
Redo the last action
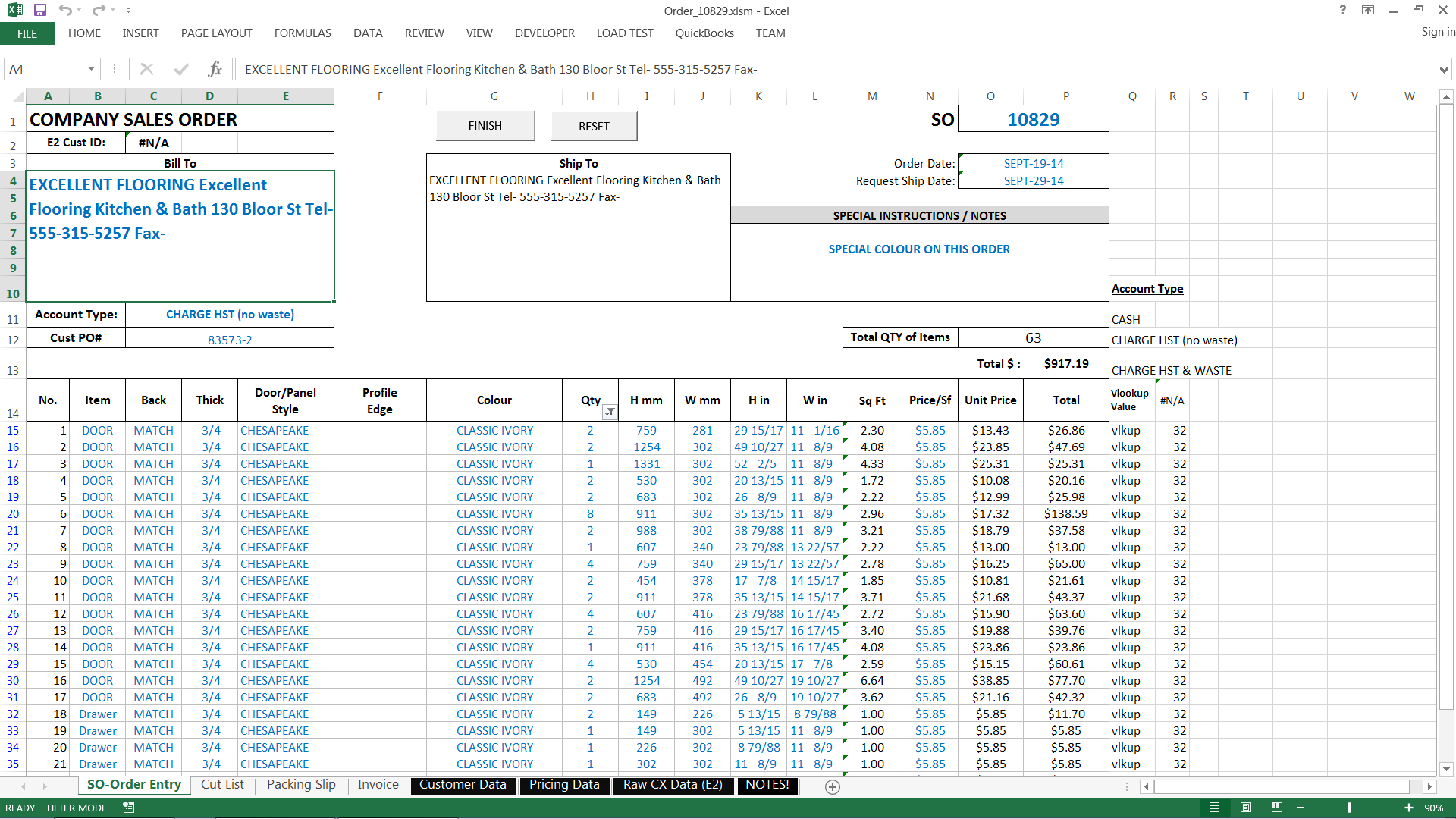point(98,11)
